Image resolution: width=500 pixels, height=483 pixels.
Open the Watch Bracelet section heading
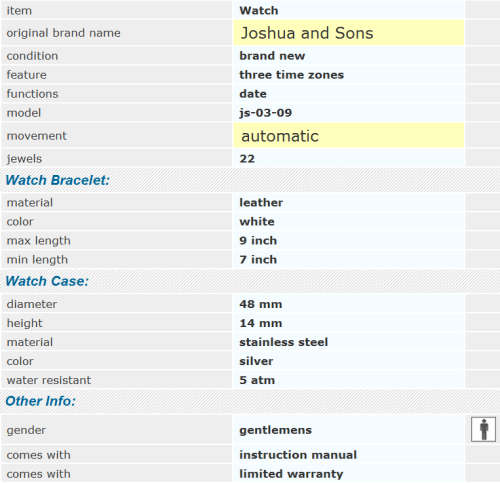57,180
